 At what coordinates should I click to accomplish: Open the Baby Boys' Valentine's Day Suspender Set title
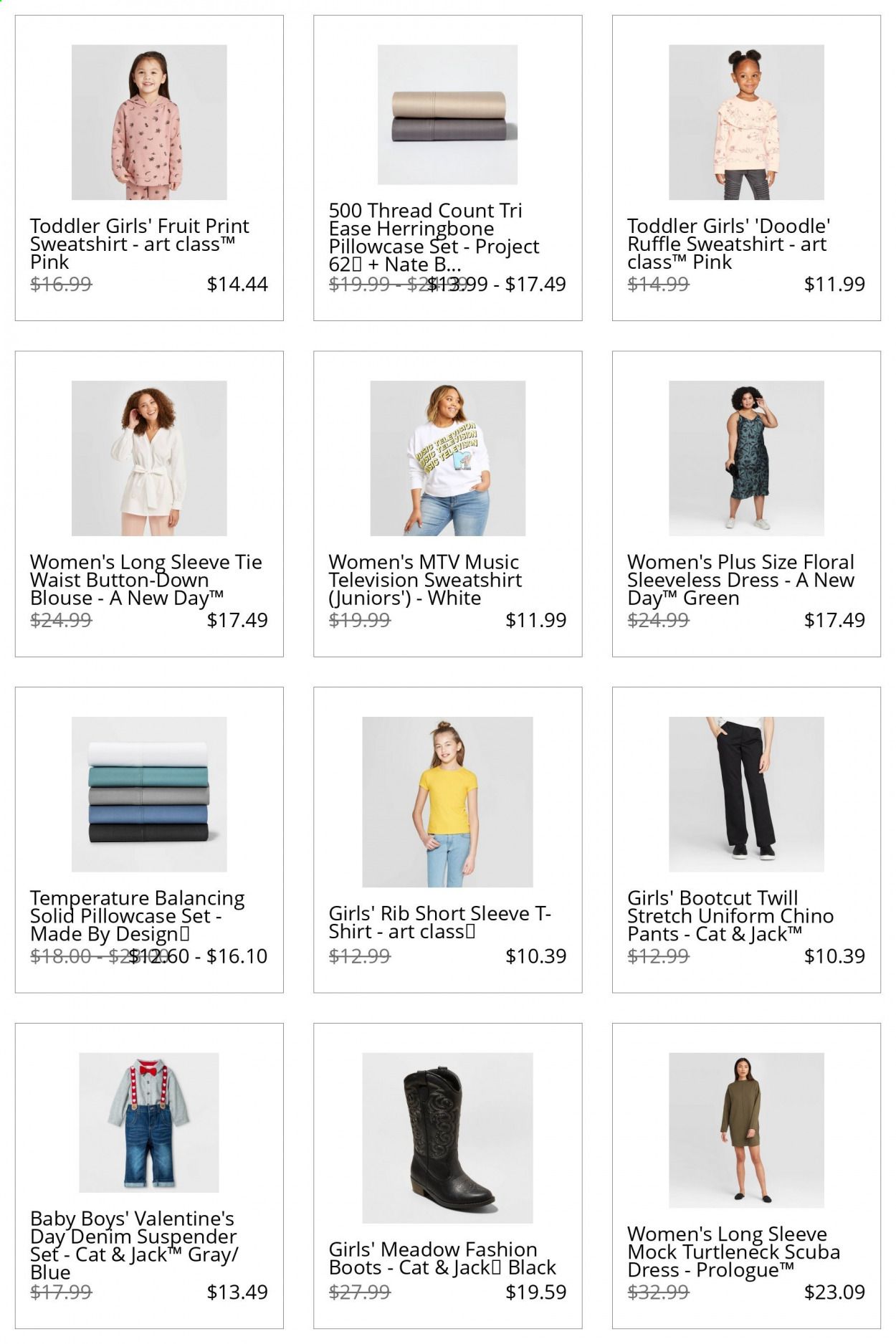(134, 1245)
